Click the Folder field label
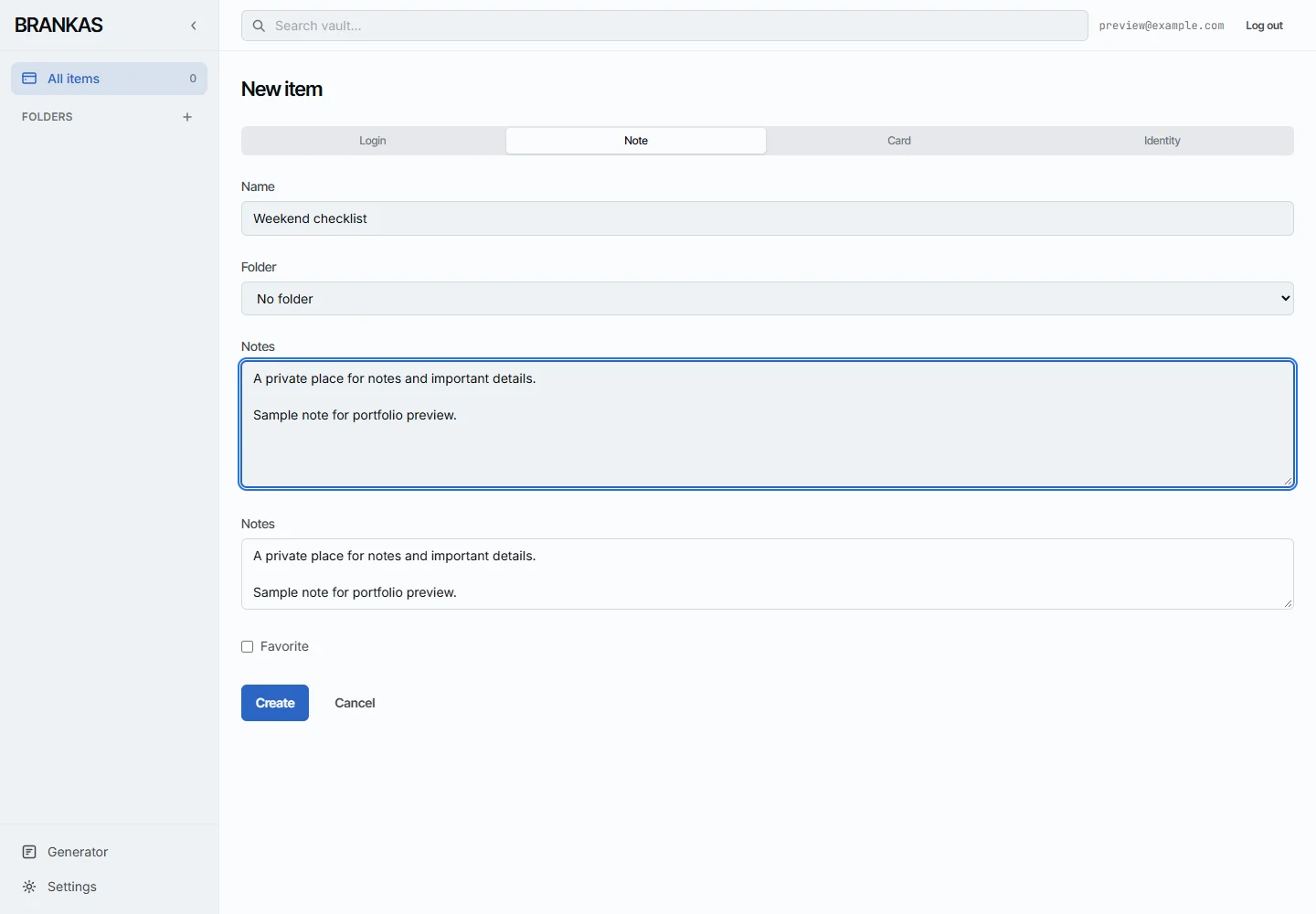 (259, 267)
